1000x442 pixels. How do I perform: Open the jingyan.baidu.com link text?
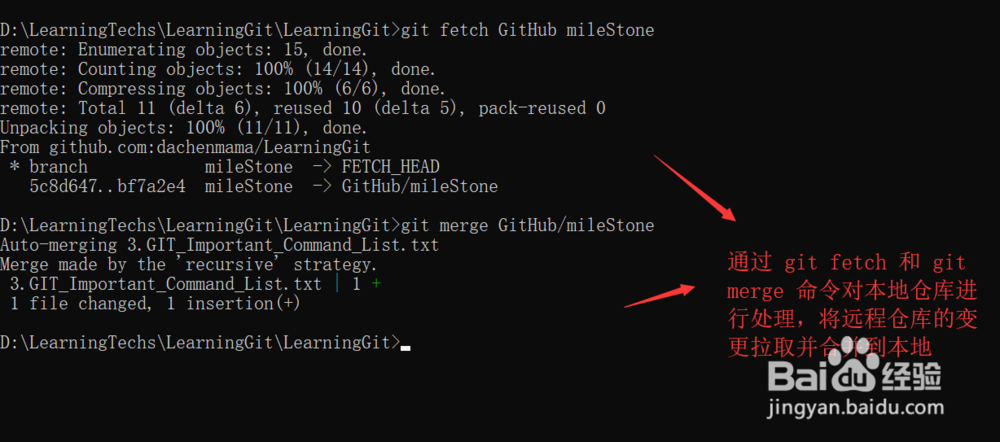pyautogui.click(x=856, y=407)
